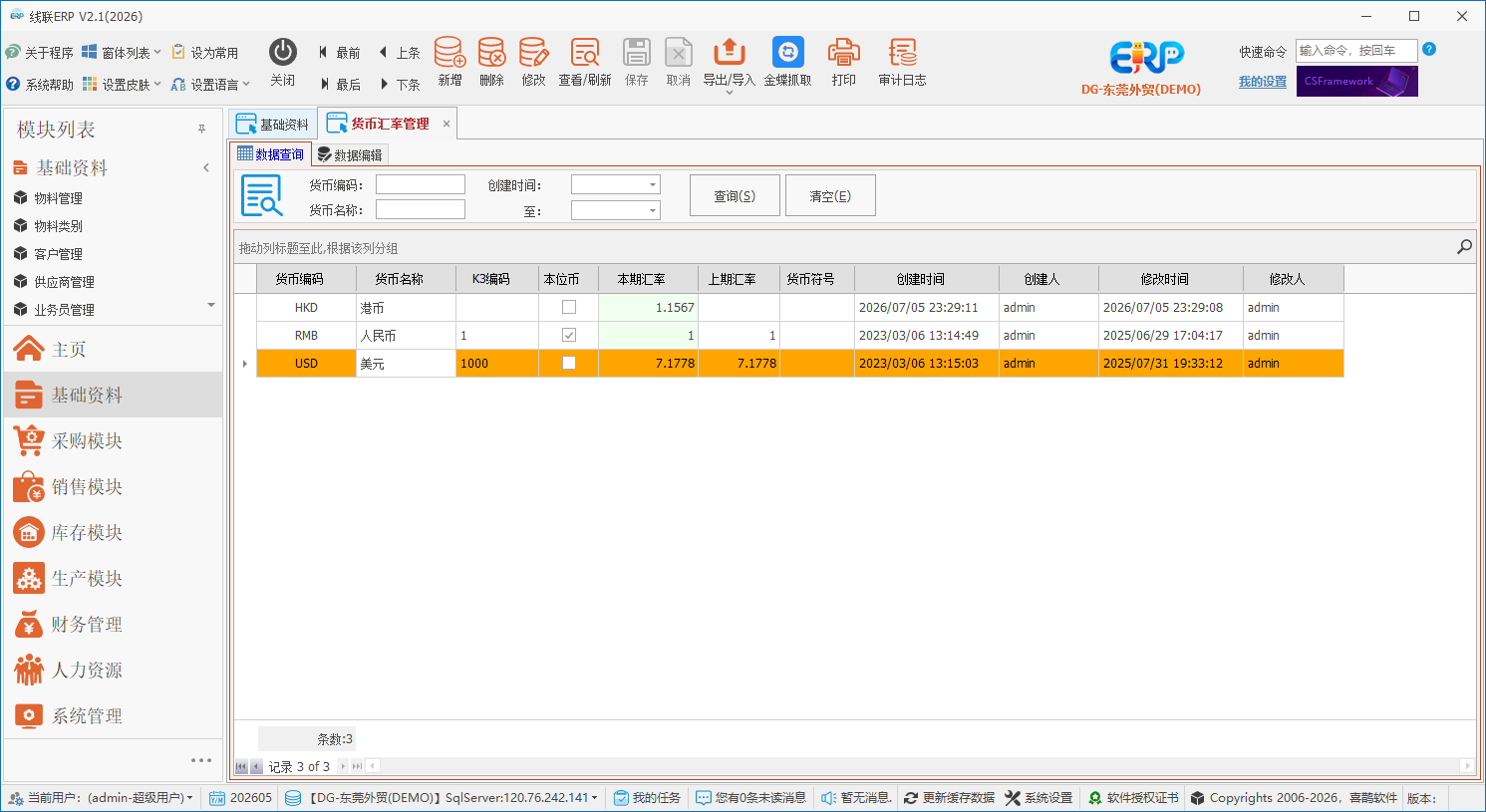Switch to the 货币汇率管理 document tab

pos(379,124)
